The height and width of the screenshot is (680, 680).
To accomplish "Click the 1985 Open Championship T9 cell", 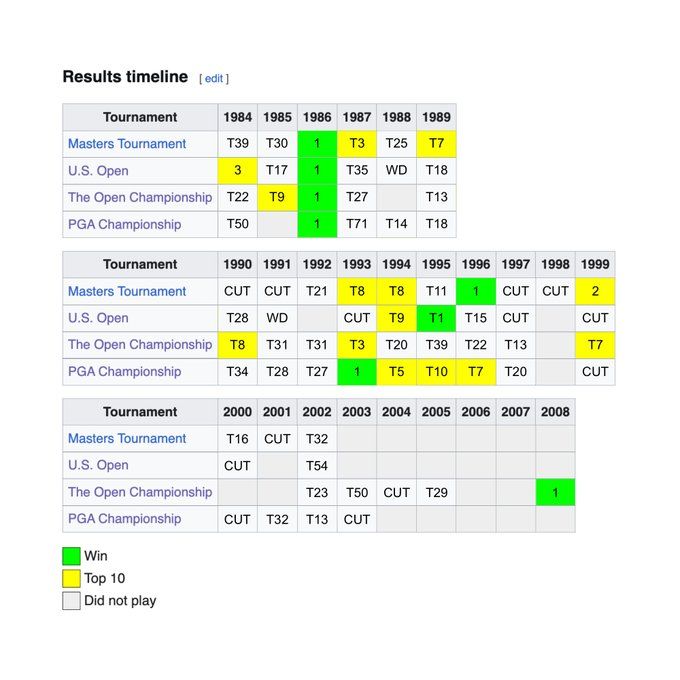I will tap(277, 197).
